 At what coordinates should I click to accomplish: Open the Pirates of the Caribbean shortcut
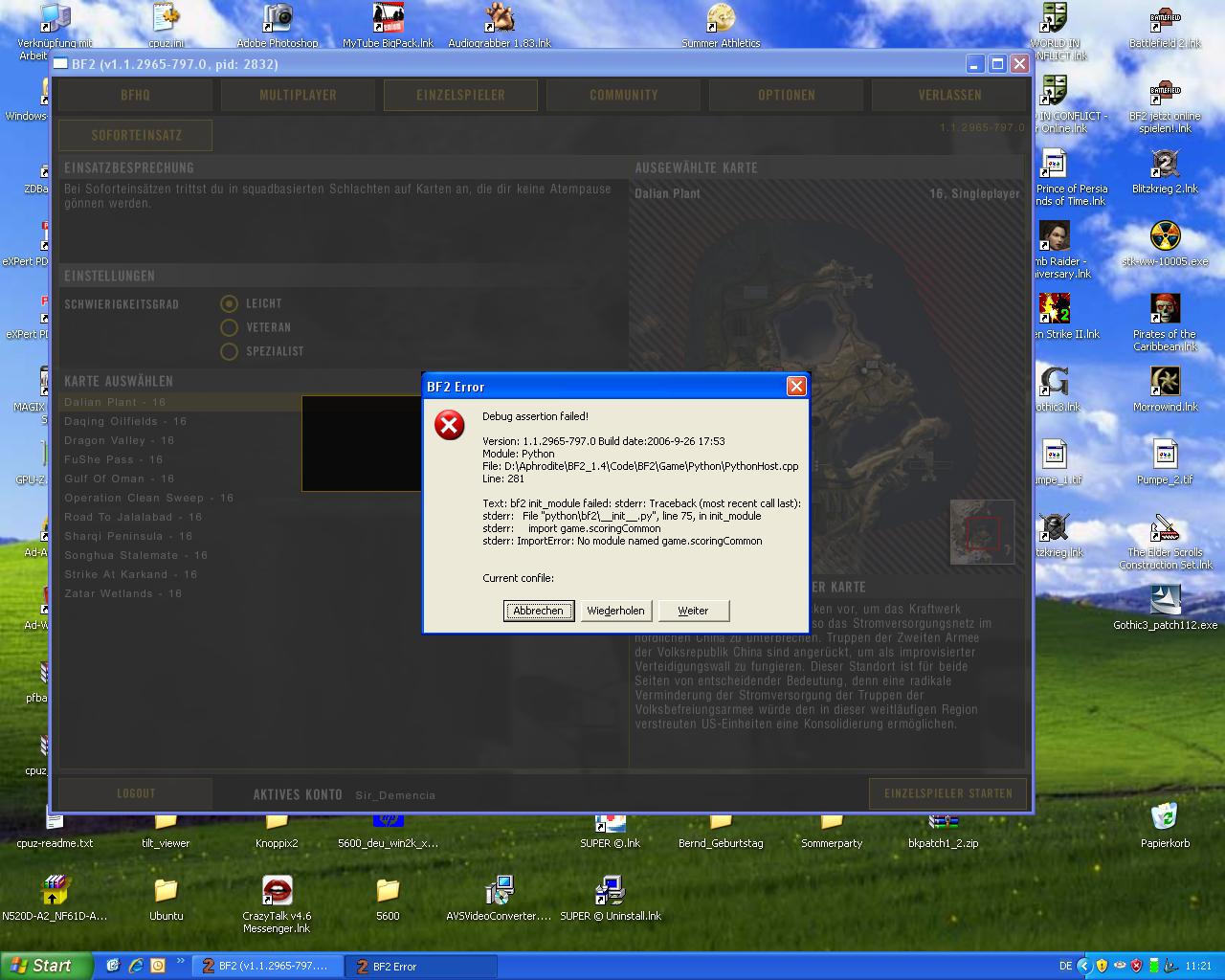point(1165,323)
